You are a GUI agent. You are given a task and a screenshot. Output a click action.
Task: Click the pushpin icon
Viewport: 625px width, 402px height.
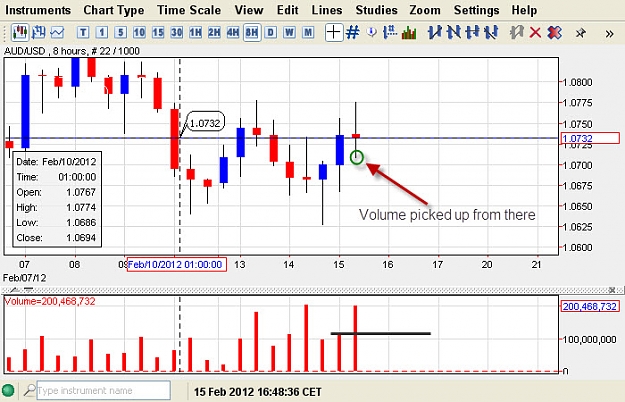(581, 33)
